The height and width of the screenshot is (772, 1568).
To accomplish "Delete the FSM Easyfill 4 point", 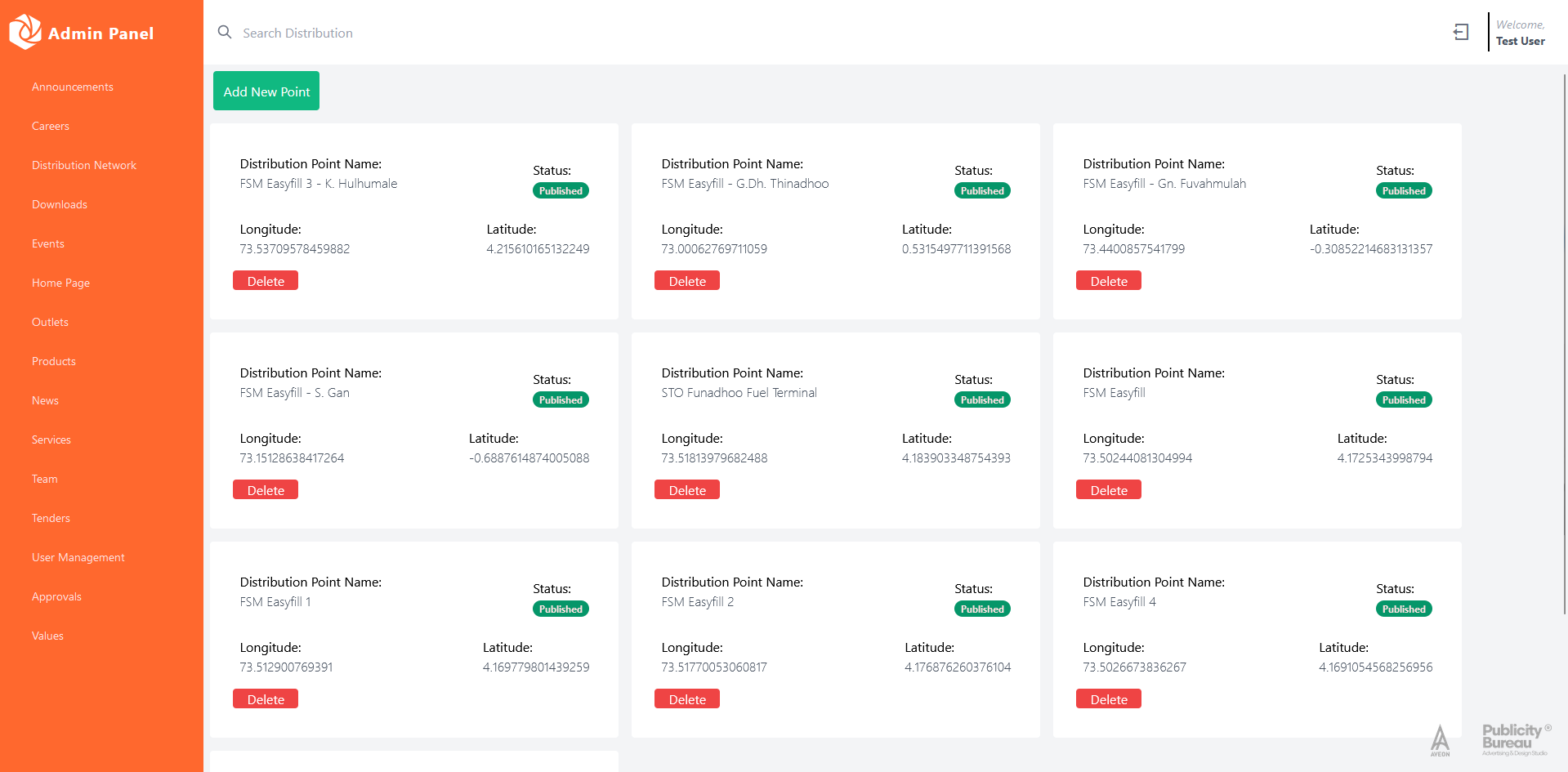I will [x=1109, y=699].
